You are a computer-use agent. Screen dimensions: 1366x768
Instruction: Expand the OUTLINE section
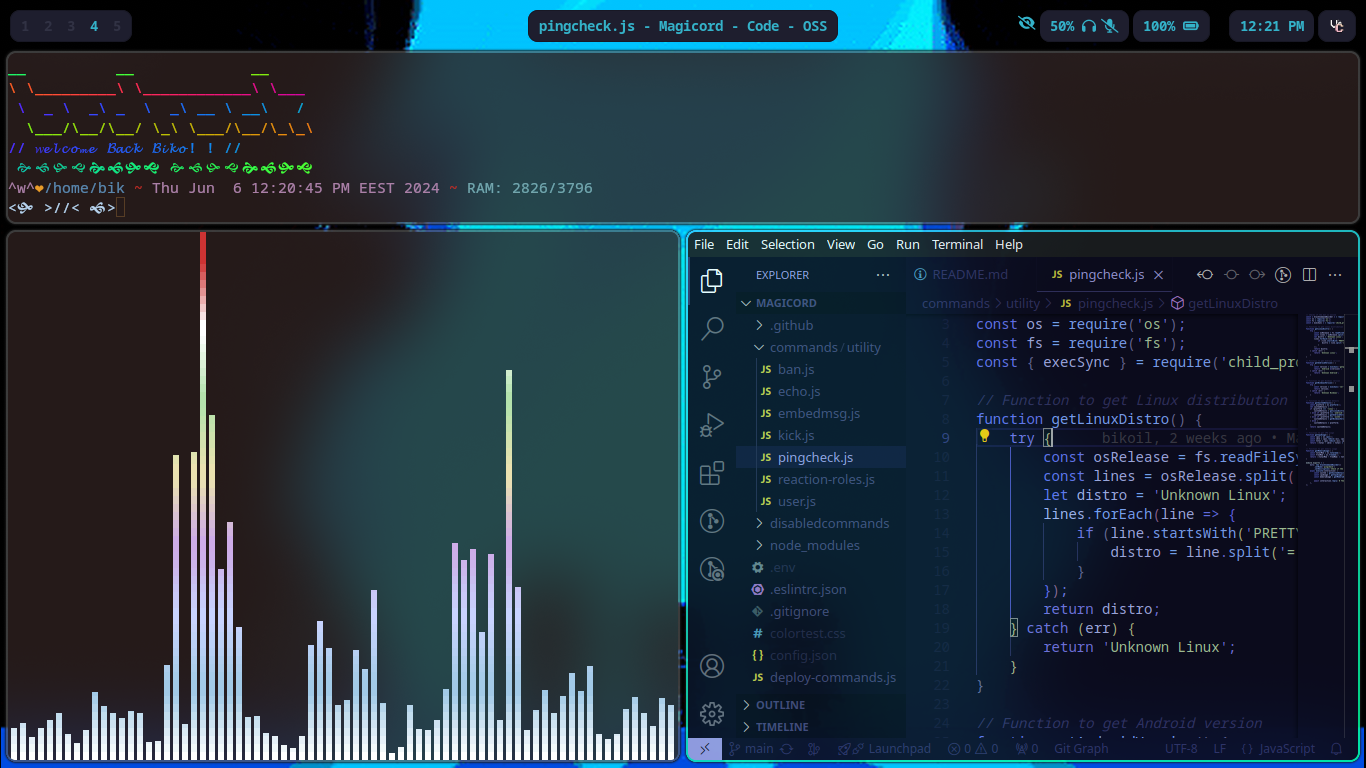[821, 705]
